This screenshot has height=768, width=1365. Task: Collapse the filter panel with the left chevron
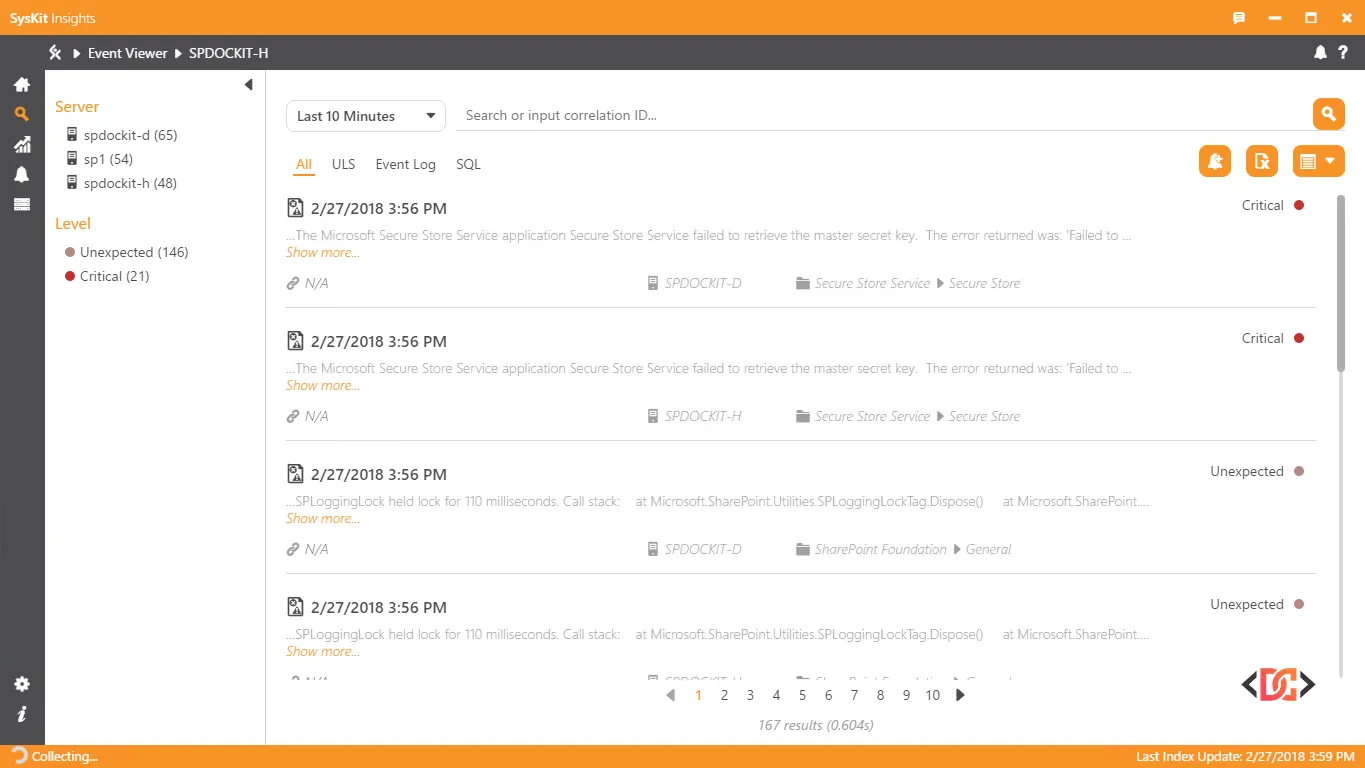tap(248, 84)
